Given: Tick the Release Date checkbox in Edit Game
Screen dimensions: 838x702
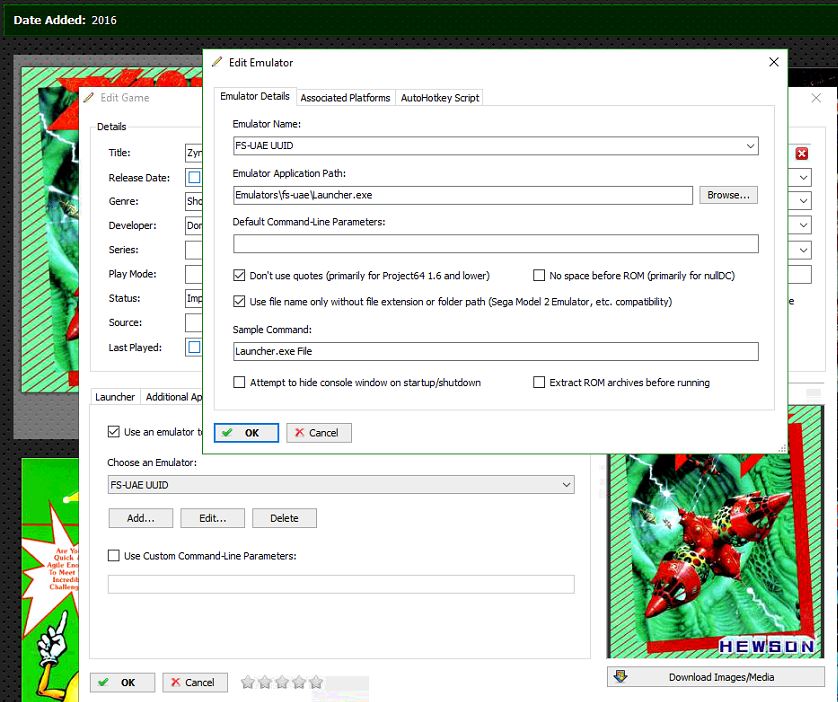Looking at the screenshot, I should click(x=194, y=177).
